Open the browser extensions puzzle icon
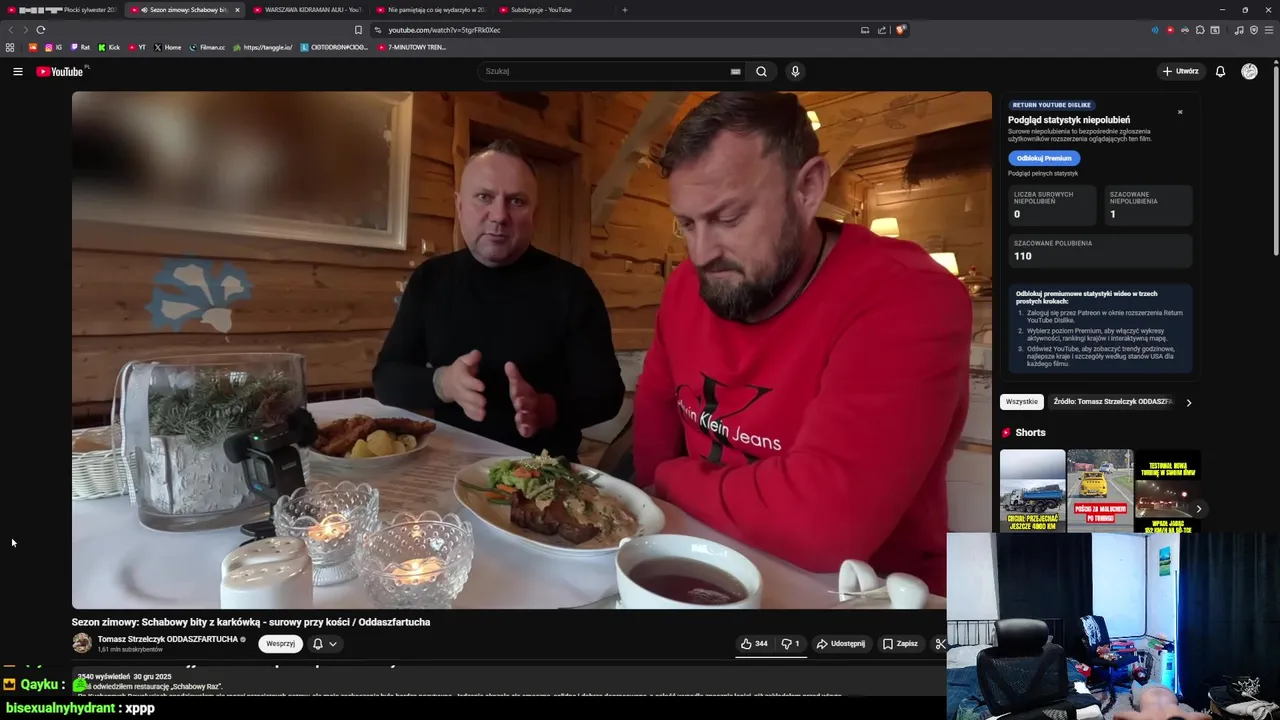Viewport: 1280px width, 720px height. click(x=1200, y=30)
